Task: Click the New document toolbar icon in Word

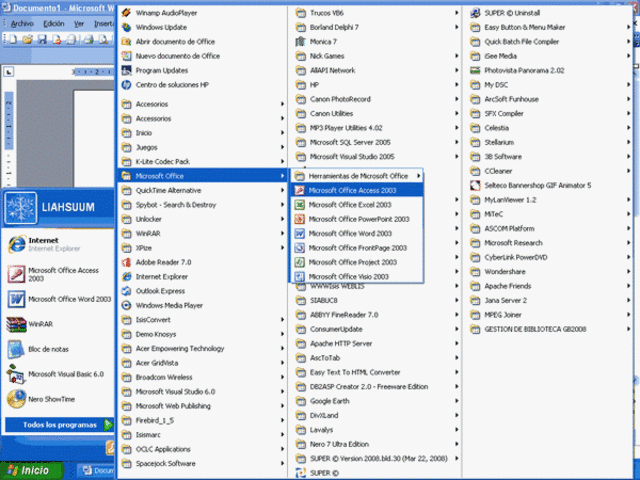Action: (13, 39)
